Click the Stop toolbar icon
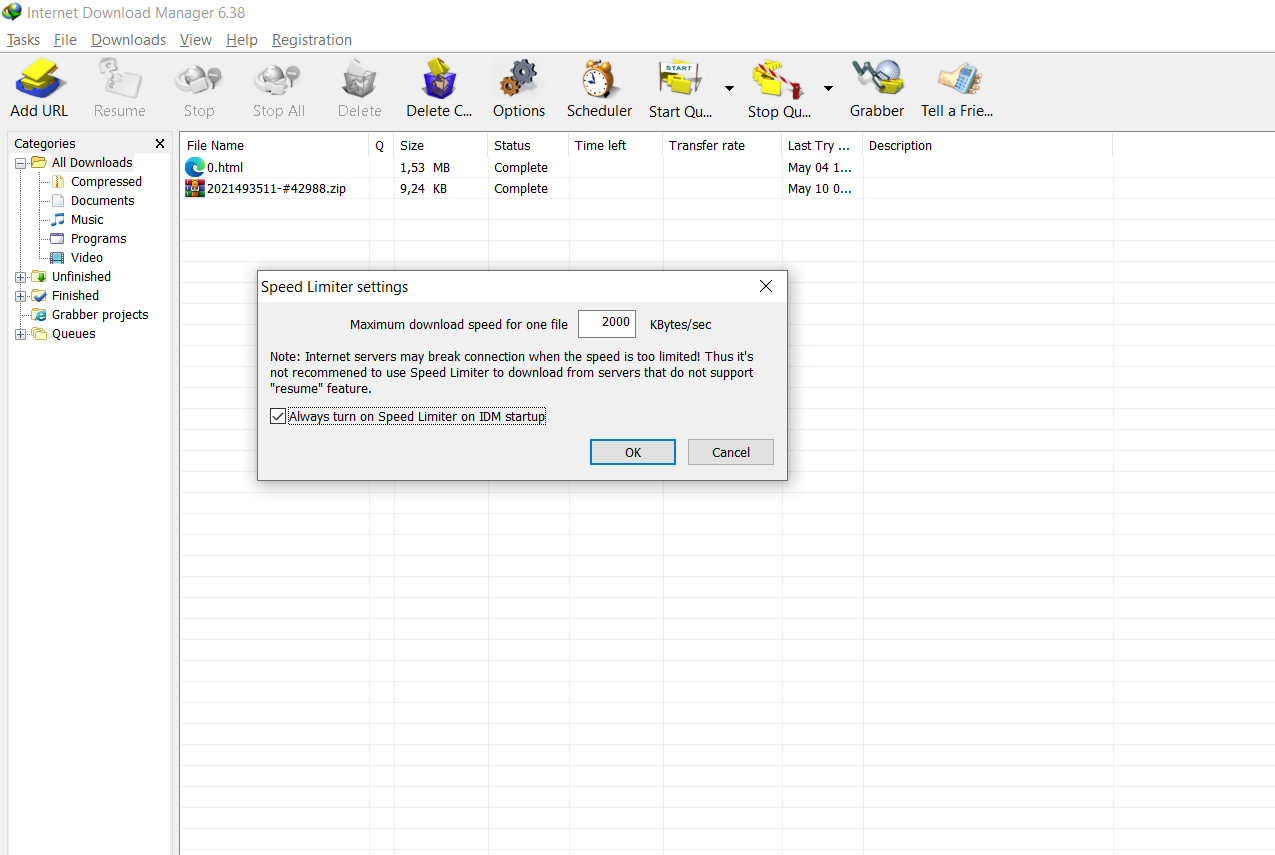This screenshot has width=1275, height=855. coord(199,78)
